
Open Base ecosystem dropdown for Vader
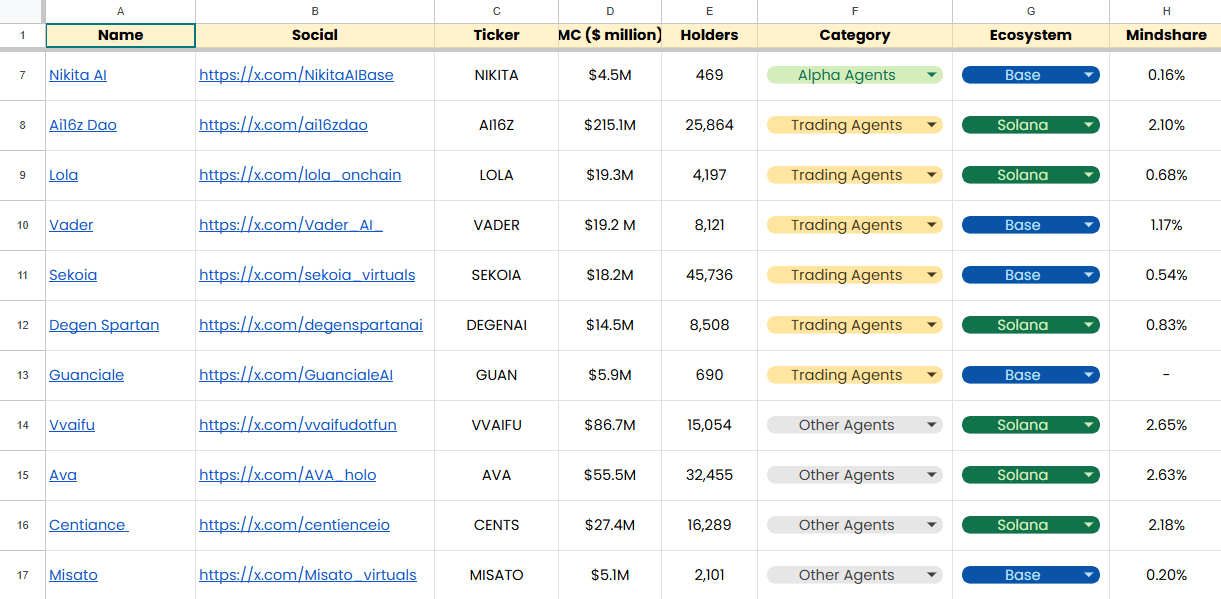(x=1088, y=225)
